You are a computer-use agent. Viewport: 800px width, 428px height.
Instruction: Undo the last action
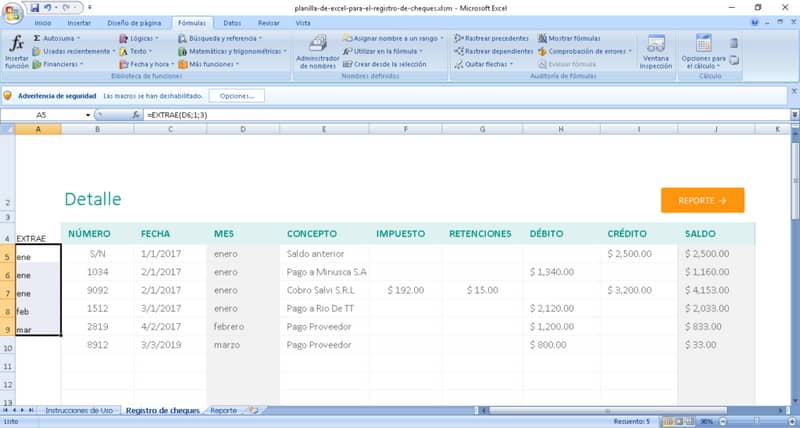[47, 8]
